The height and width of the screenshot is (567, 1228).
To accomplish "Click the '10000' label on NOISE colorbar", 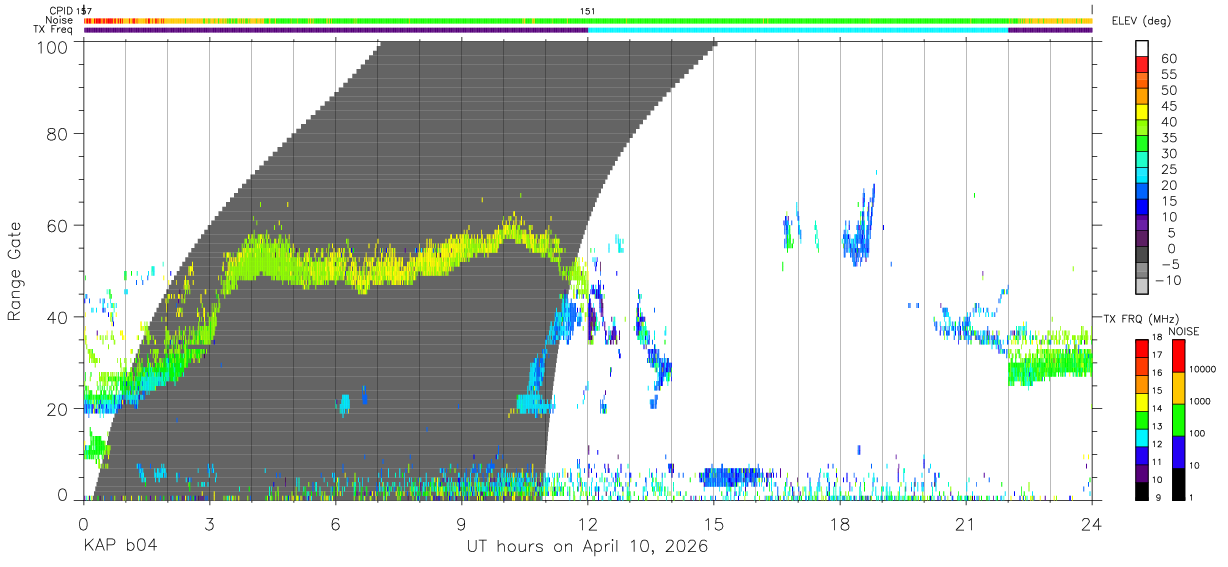I will pos(1203,371).
